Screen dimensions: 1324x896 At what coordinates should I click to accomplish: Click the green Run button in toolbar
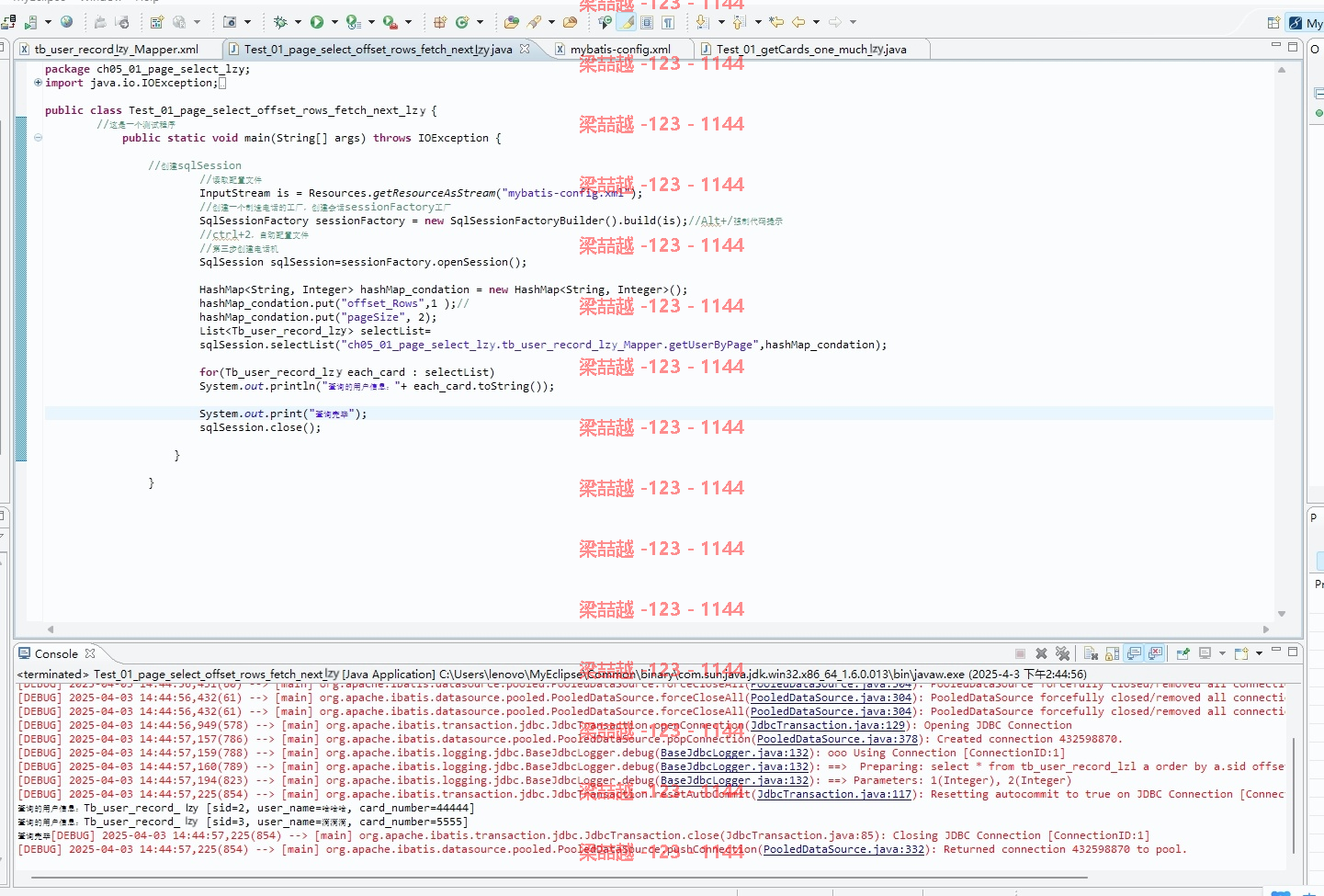[317, 21]
